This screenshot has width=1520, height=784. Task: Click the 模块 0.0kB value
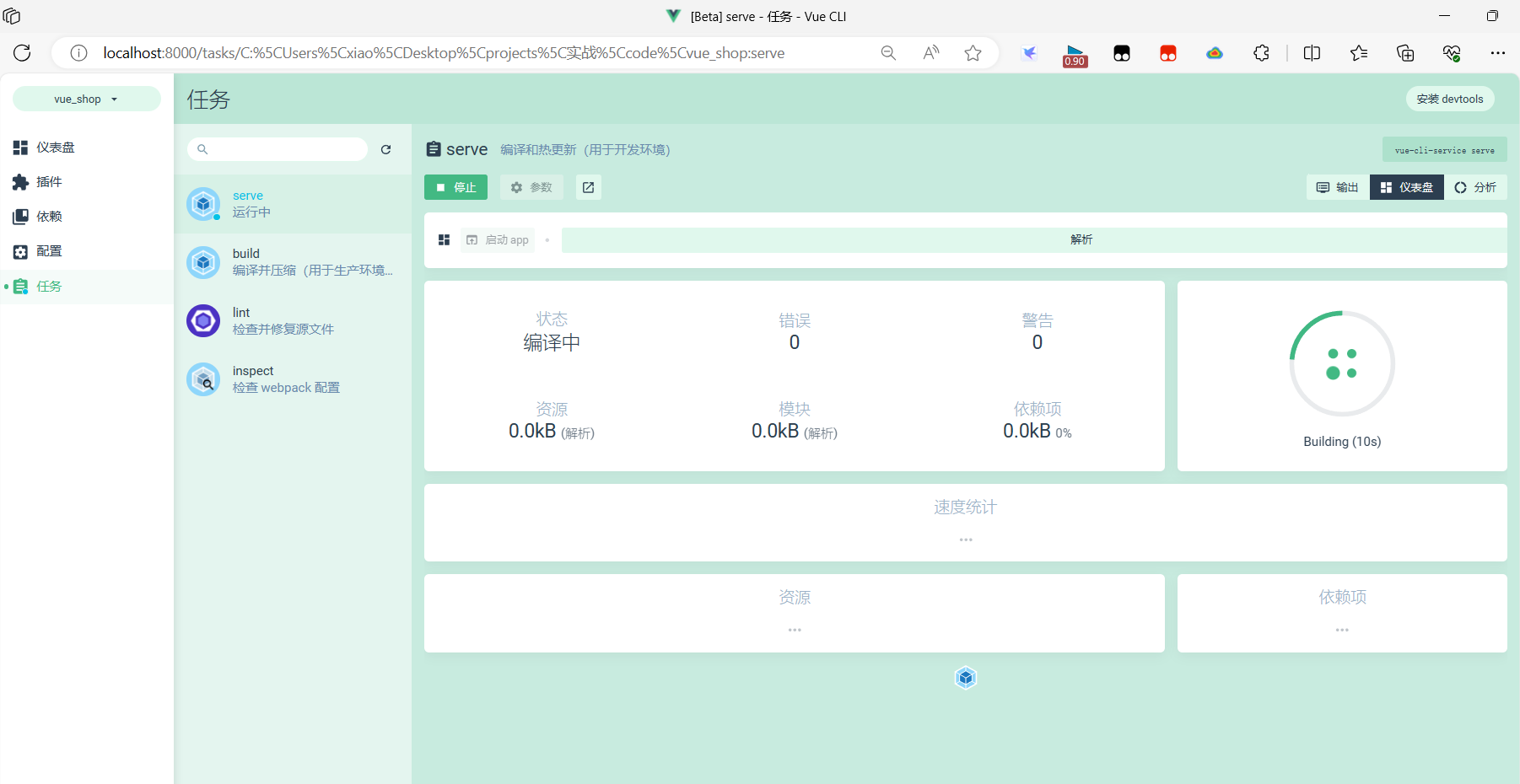(795, 432)
